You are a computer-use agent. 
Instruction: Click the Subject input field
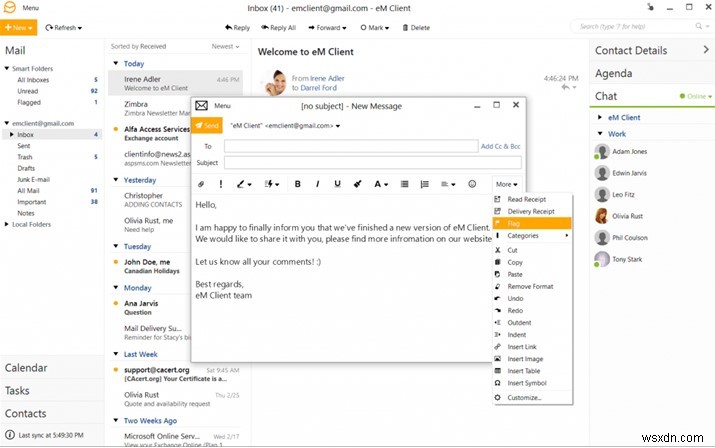[373, 162]
